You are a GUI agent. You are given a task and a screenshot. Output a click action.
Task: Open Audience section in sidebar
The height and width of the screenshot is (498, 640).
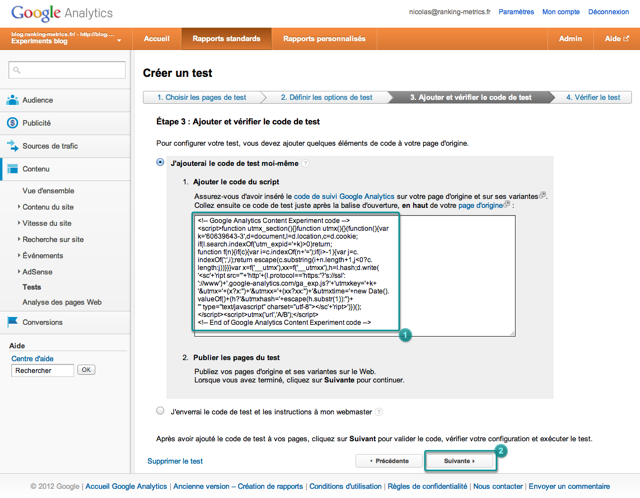click(65, 100)
